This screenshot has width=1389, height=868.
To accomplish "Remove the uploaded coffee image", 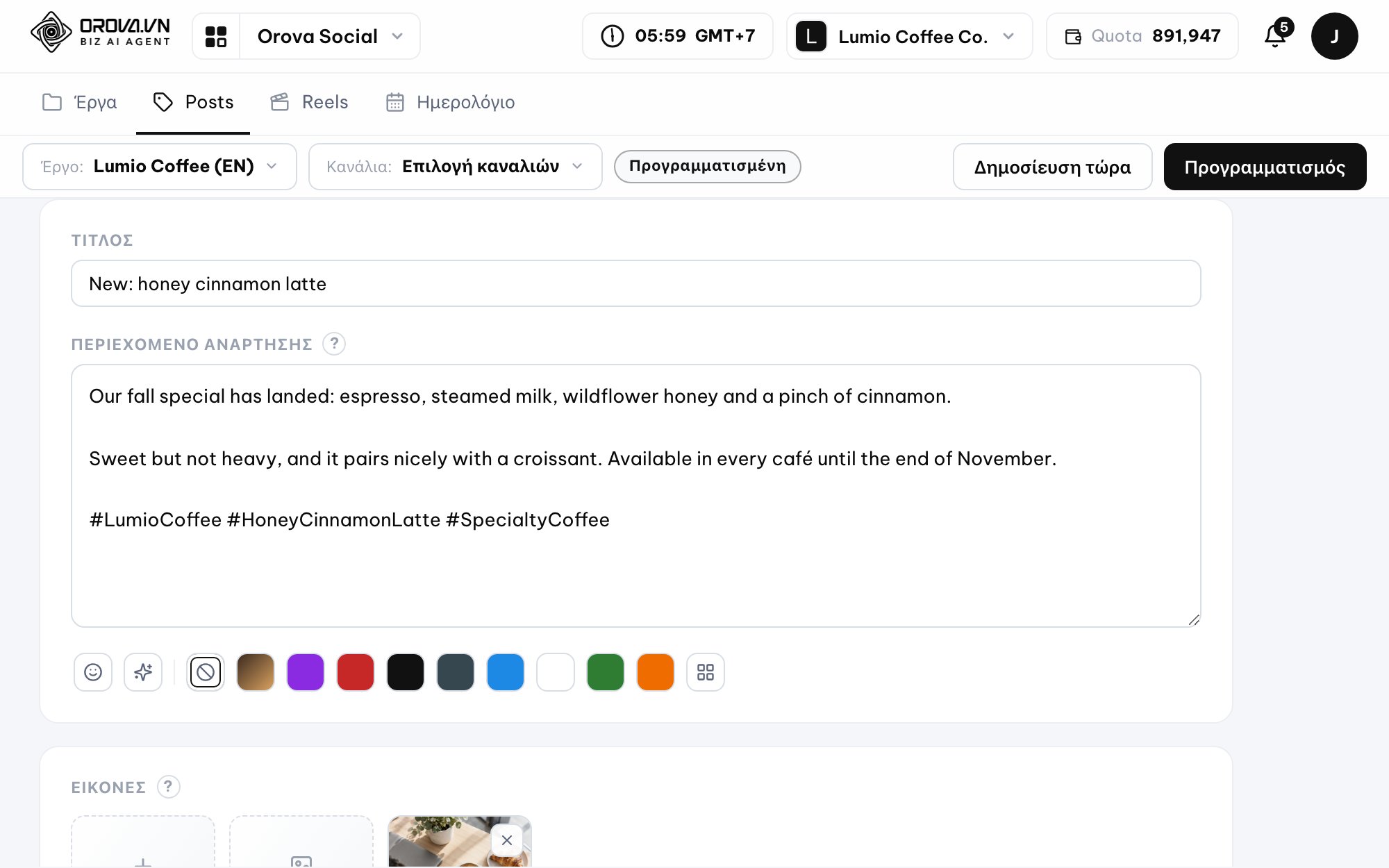I will 507,840.
